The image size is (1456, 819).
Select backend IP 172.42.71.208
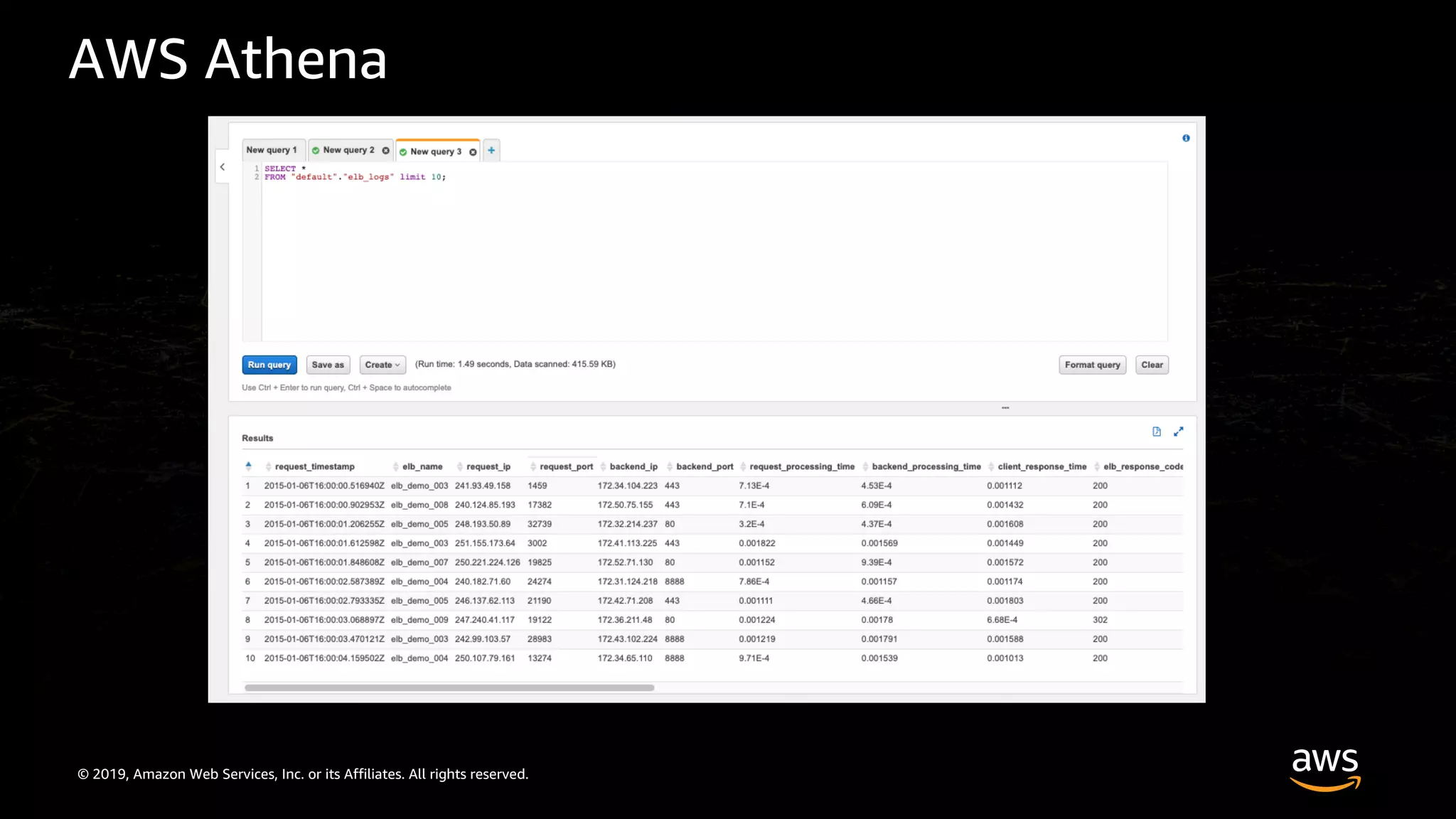pos(625,601)
